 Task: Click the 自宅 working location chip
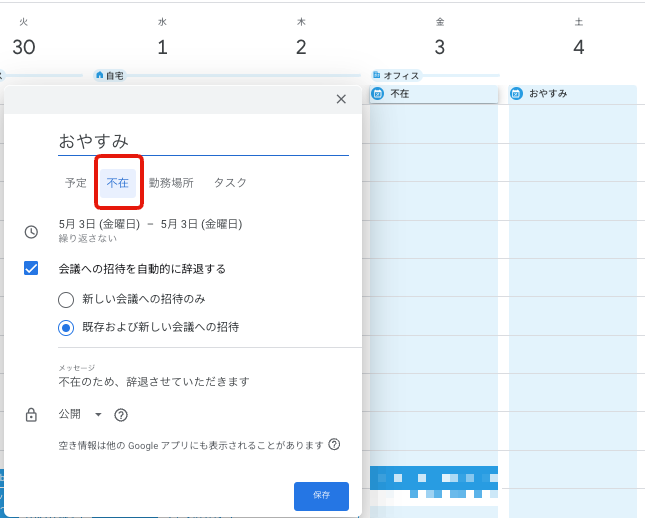pyautogui.click(x=110, y=76)
